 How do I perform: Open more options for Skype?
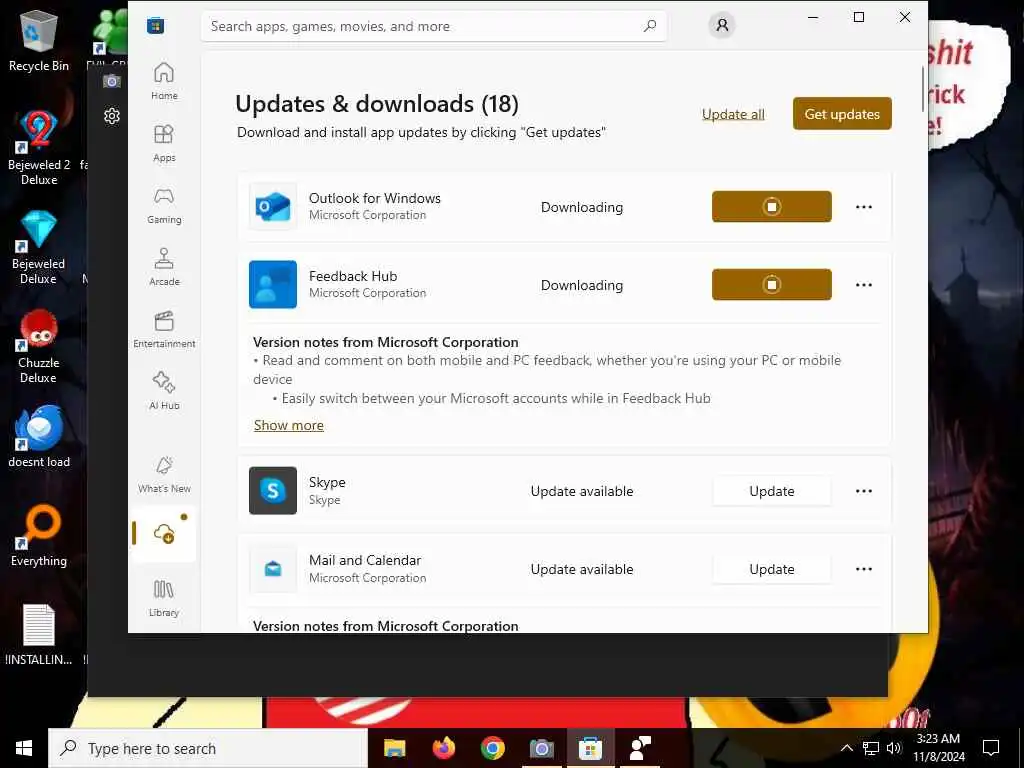click(864, 491)
